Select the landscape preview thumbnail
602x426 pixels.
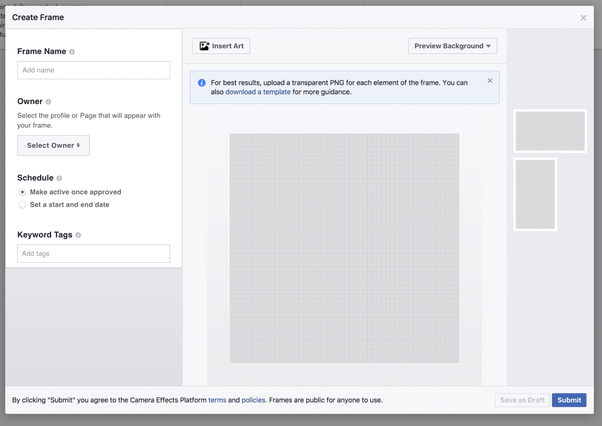click(550, 131)
